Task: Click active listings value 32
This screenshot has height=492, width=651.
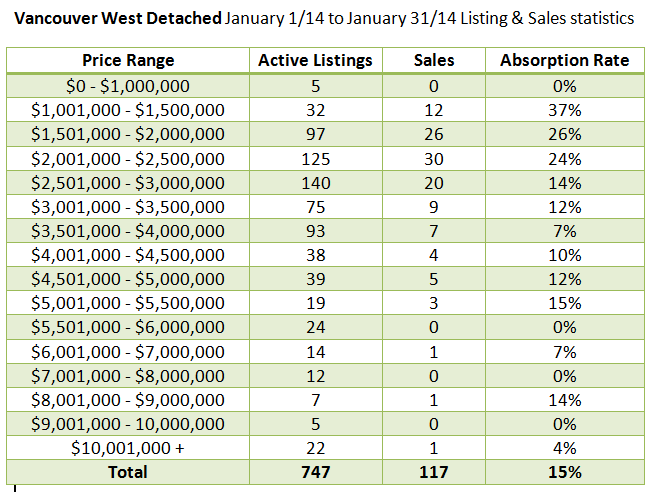Action: [316, 110]
